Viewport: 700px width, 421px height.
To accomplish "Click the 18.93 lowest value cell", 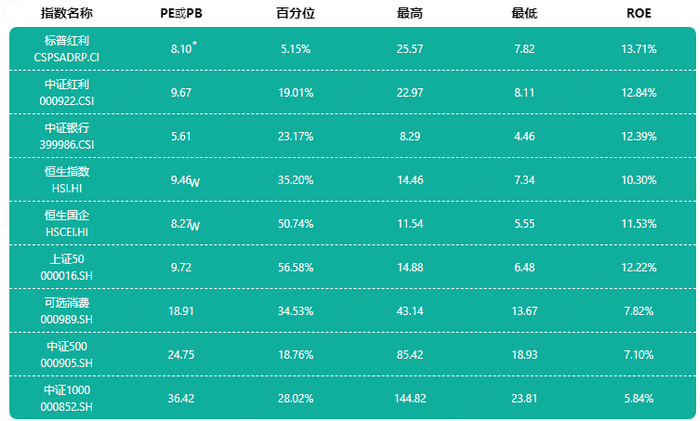I will point(524,354).
